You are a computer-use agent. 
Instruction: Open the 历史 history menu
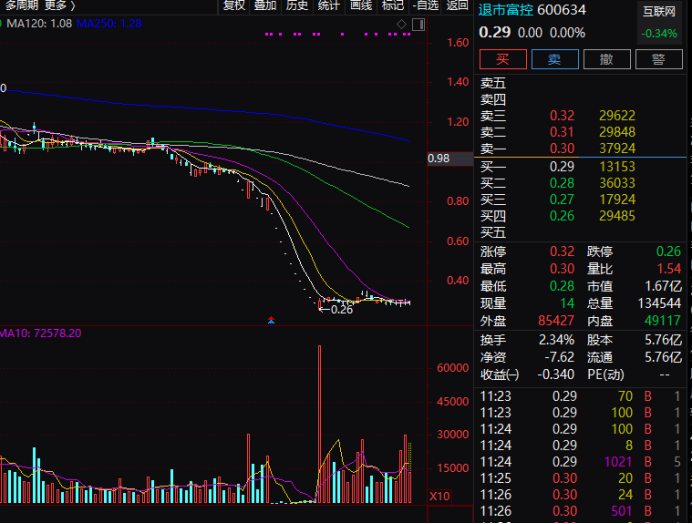(297, 5)
